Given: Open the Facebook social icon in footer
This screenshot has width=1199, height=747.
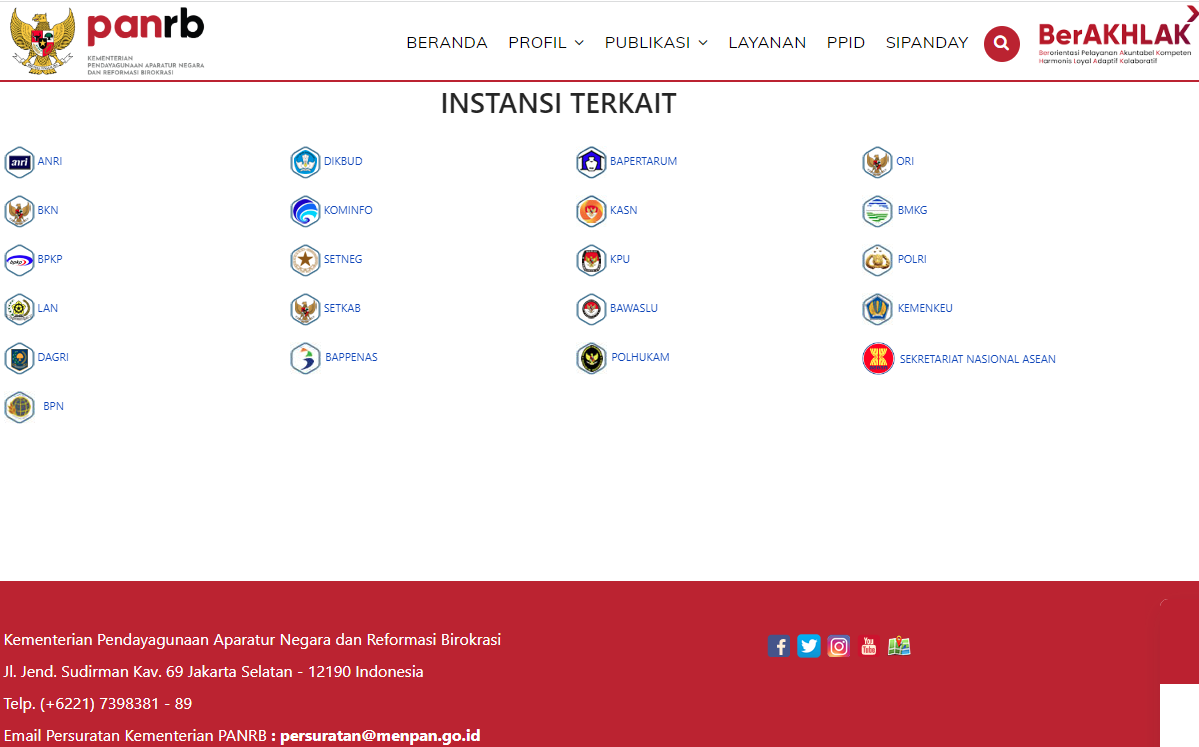Looking at the screenshot, I should tap(779, 646).
